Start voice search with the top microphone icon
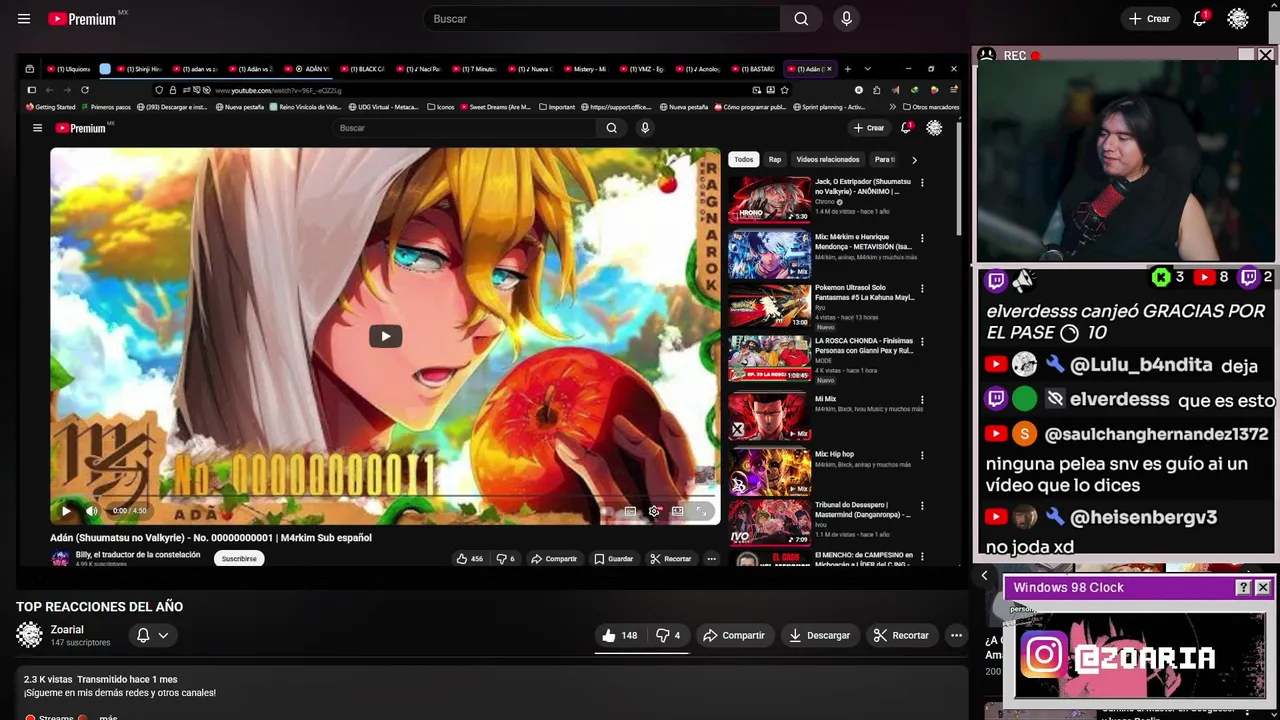The image size is (1280, 720). pos(846,19)
